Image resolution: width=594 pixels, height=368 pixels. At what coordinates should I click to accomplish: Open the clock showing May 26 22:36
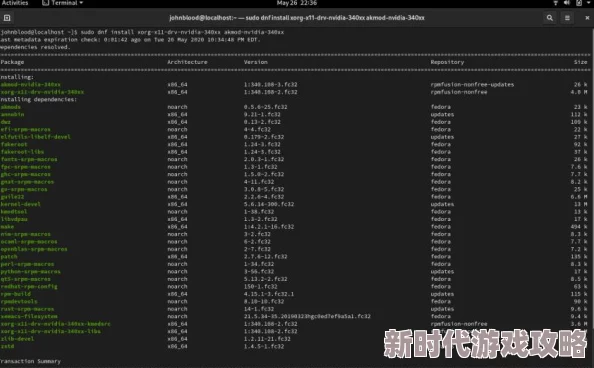[x=297, y=3]
